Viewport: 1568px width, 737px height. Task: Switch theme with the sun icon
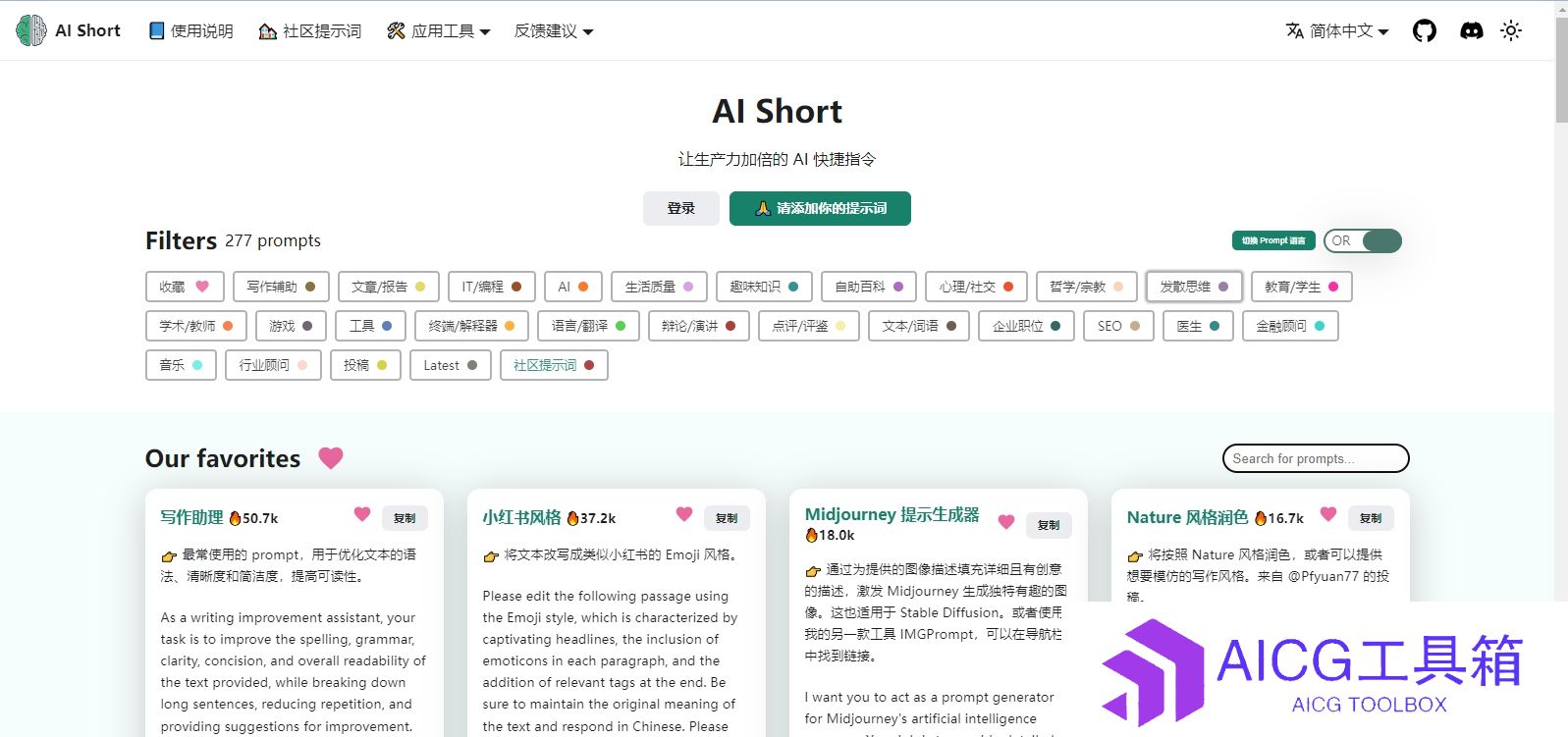(x=1511, y=30)
